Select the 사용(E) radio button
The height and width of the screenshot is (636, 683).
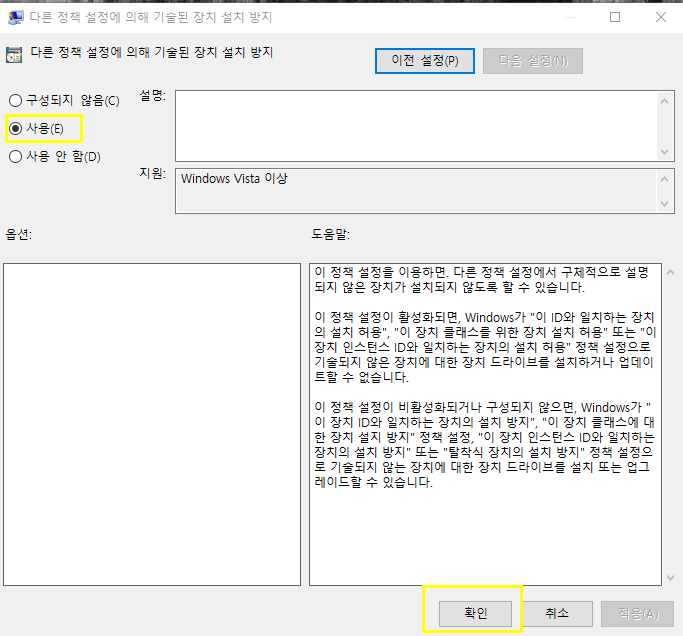36,129
